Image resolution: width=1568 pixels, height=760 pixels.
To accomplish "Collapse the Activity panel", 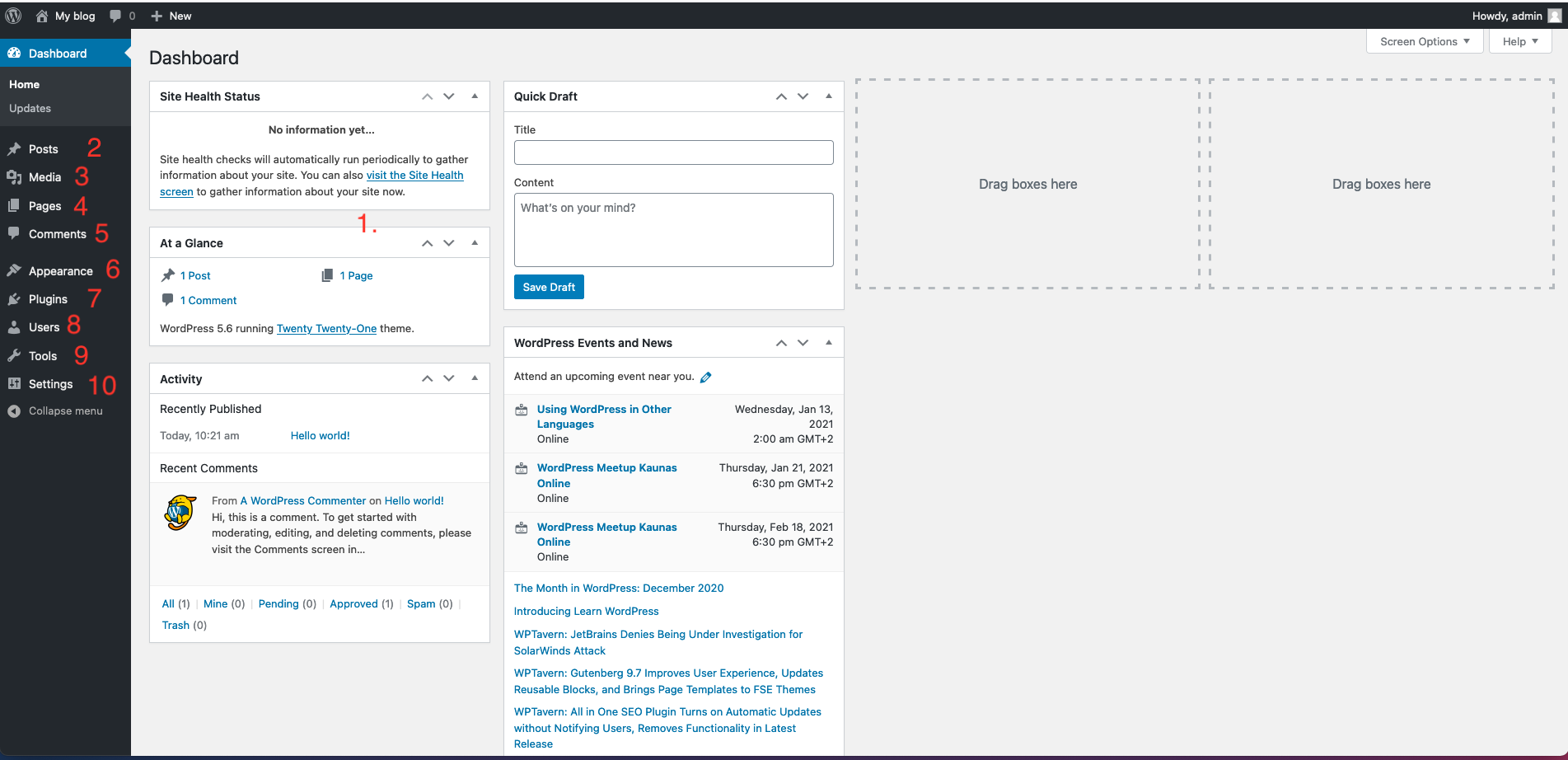I will (x=475, y=378).
